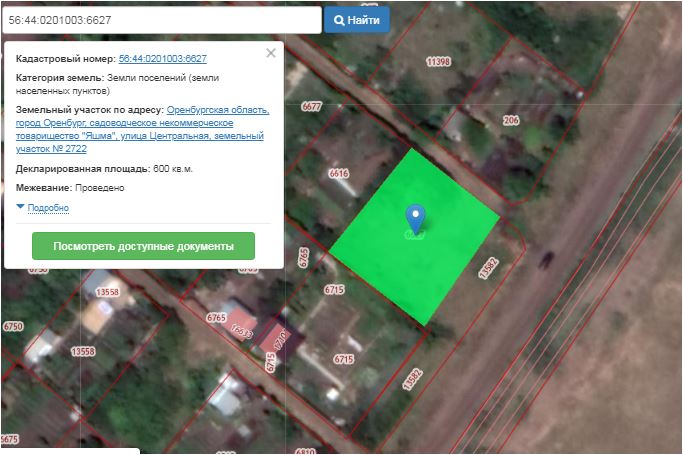Click the magnifier icon in the Найти button

[x=340, y=20]
